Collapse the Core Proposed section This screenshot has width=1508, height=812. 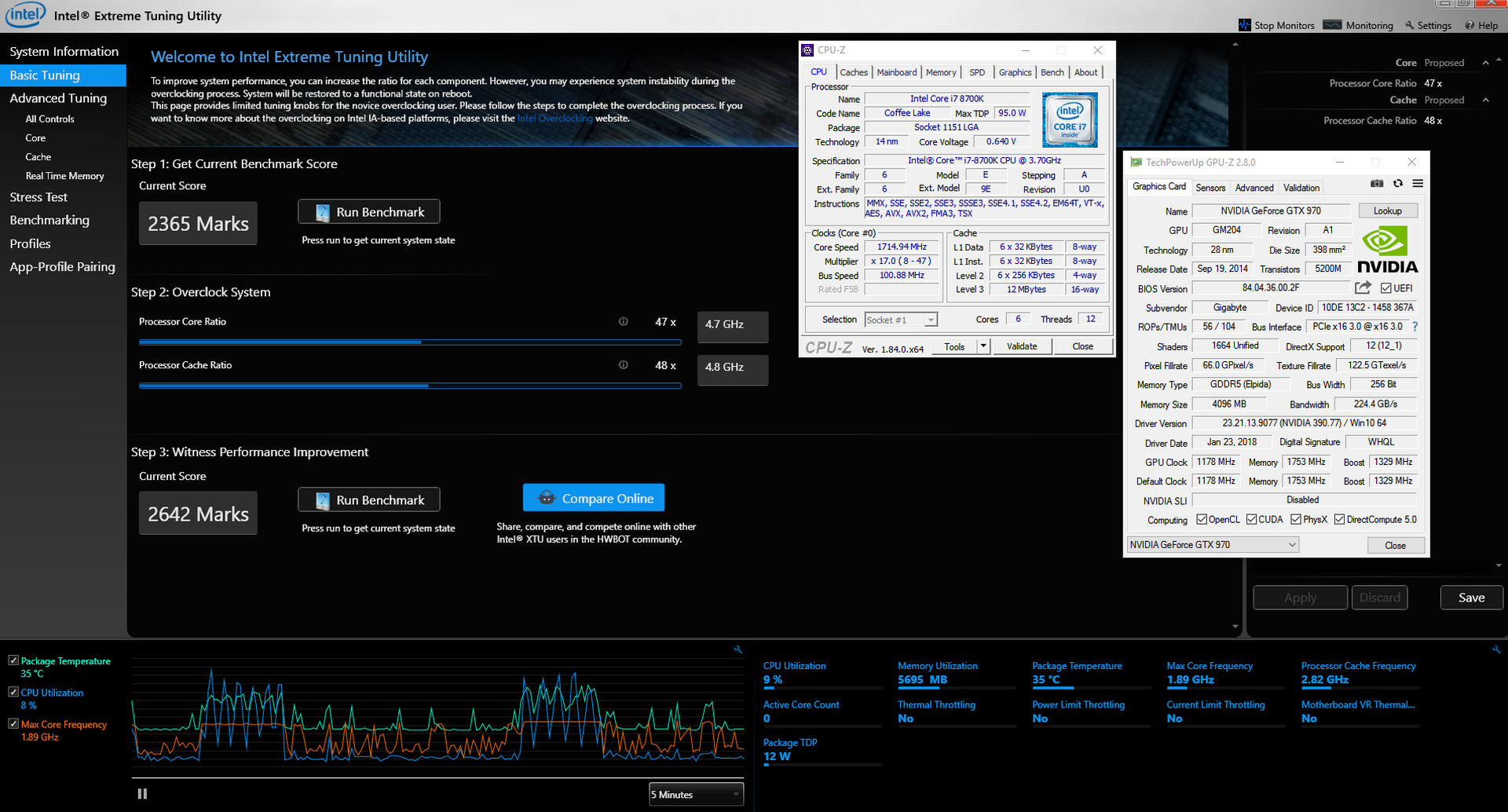pyautogui.click(x=1485, y=63)
